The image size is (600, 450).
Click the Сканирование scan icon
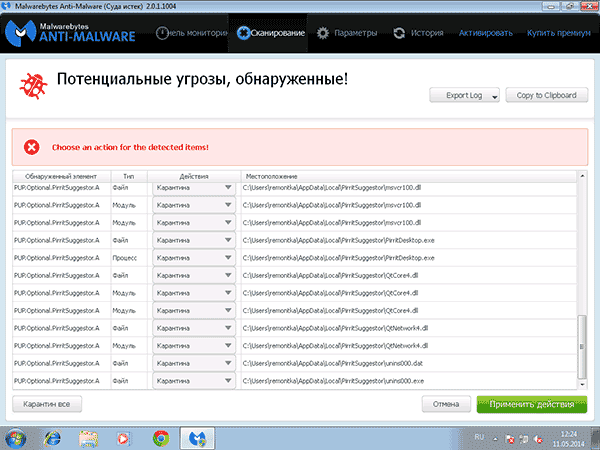[243, 33]
